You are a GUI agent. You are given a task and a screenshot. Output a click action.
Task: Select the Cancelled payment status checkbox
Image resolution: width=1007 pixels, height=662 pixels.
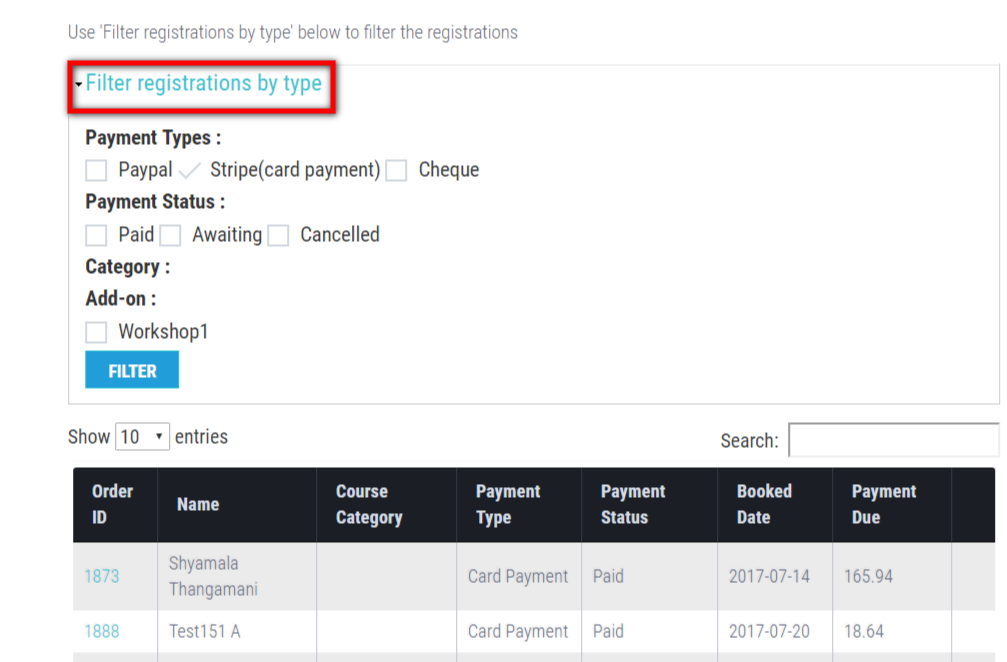click(x=278, y=236)
